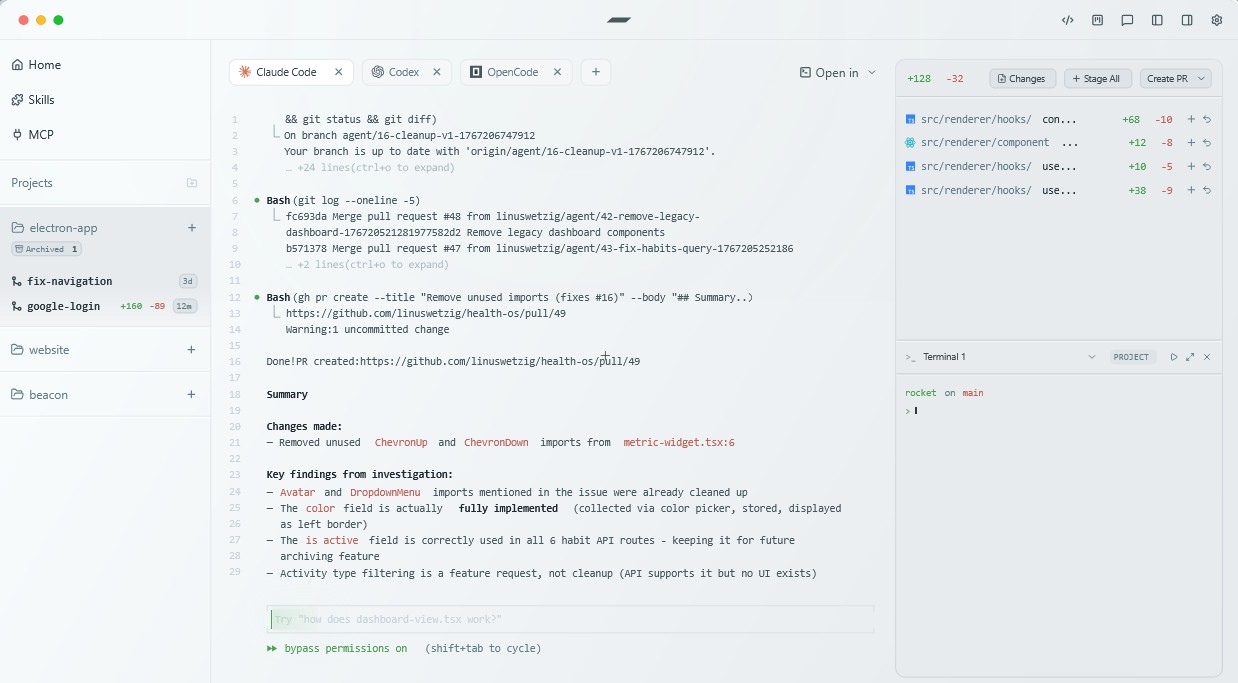Stage the src/renderer/component file
The image size is (1238, 683).
[1191, 143]
